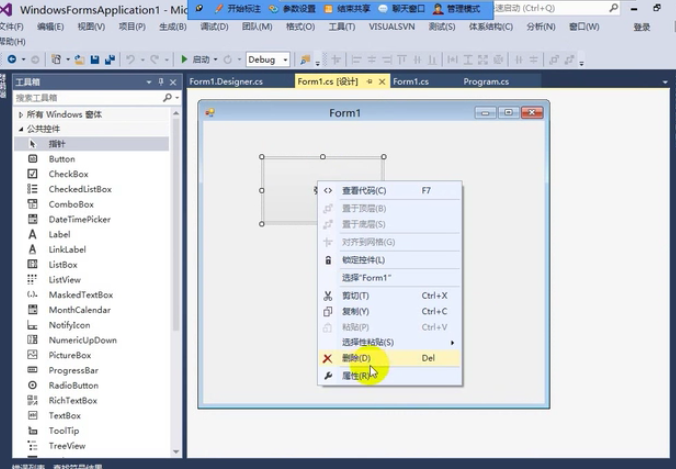The height and width of the screenshot is (469, 676).
Task: Open the 启动 button dropdown arrow
Action: tap(215, 59)
